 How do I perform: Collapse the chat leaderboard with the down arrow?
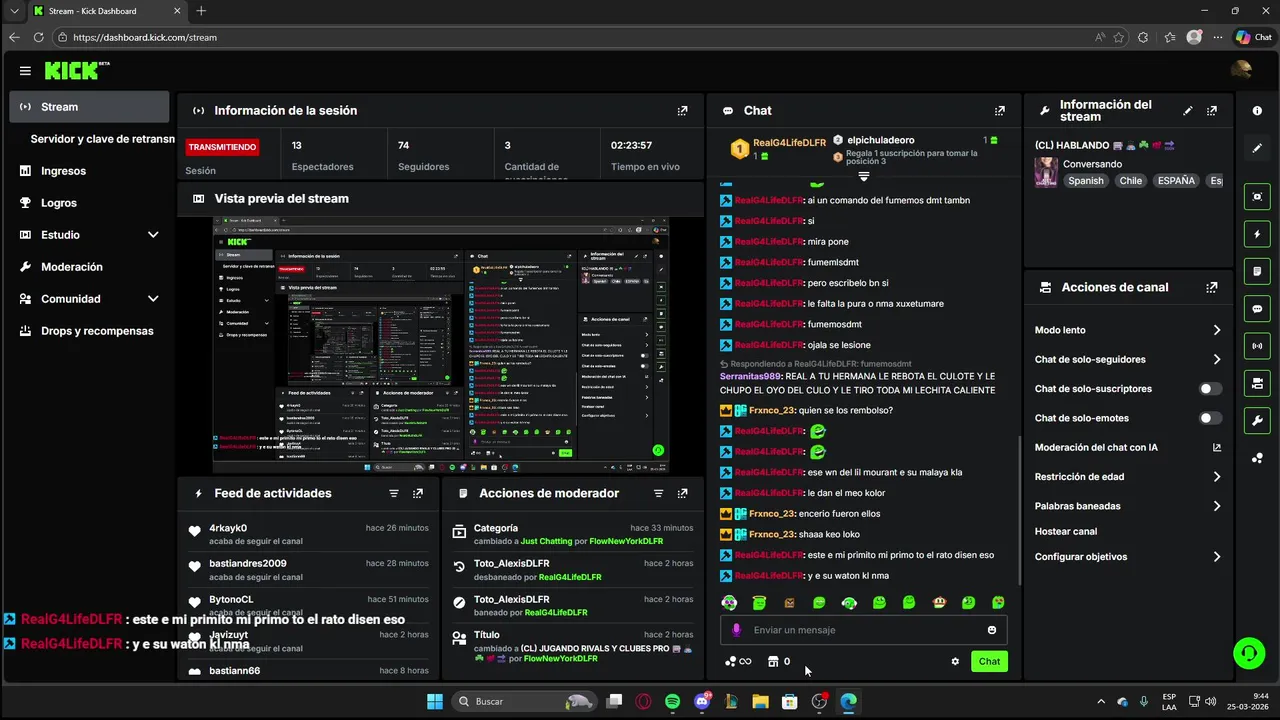pyautogui.click(x=864, y=176)
